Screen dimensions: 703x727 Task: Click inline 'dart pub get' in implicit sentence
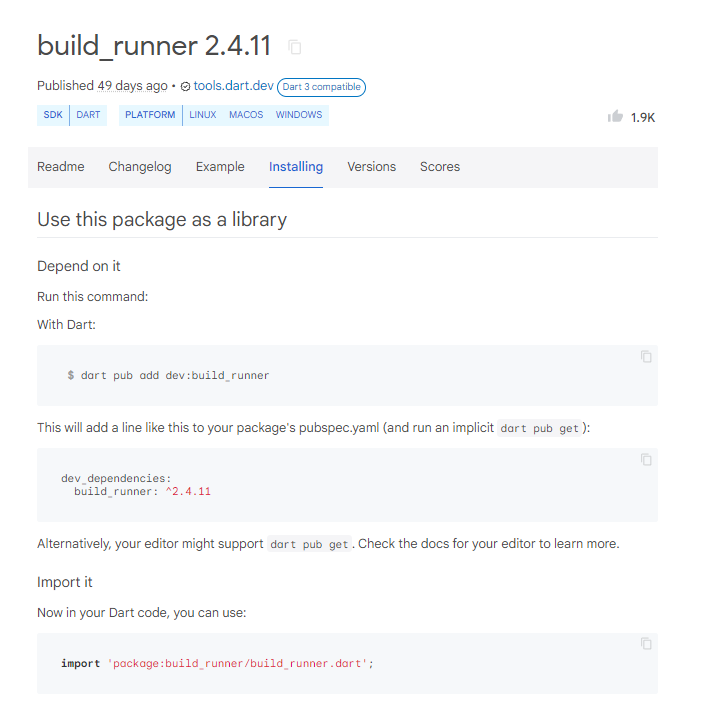coord(539,428)
